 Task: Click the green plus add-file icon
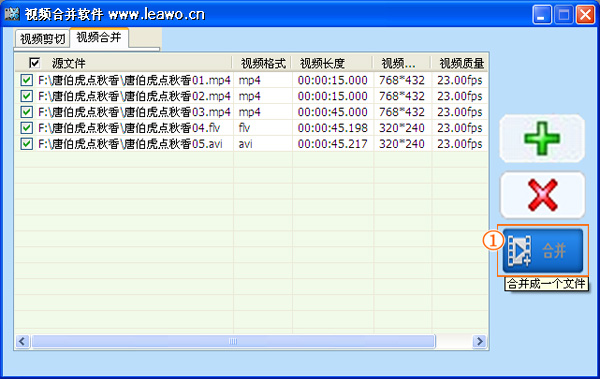click(x=542, y=138)
